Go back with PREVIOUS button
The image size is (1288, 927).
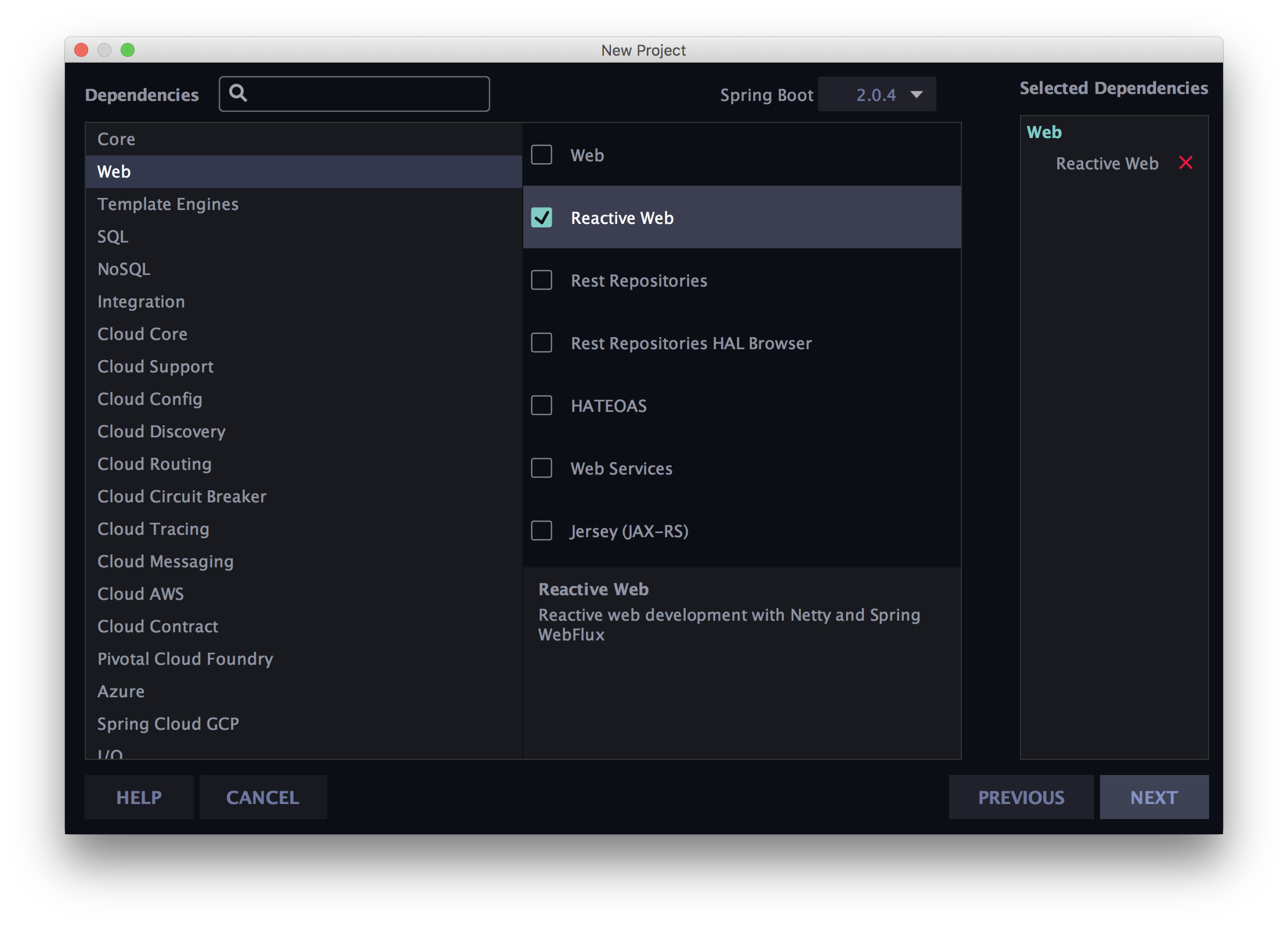point(1021,798)
